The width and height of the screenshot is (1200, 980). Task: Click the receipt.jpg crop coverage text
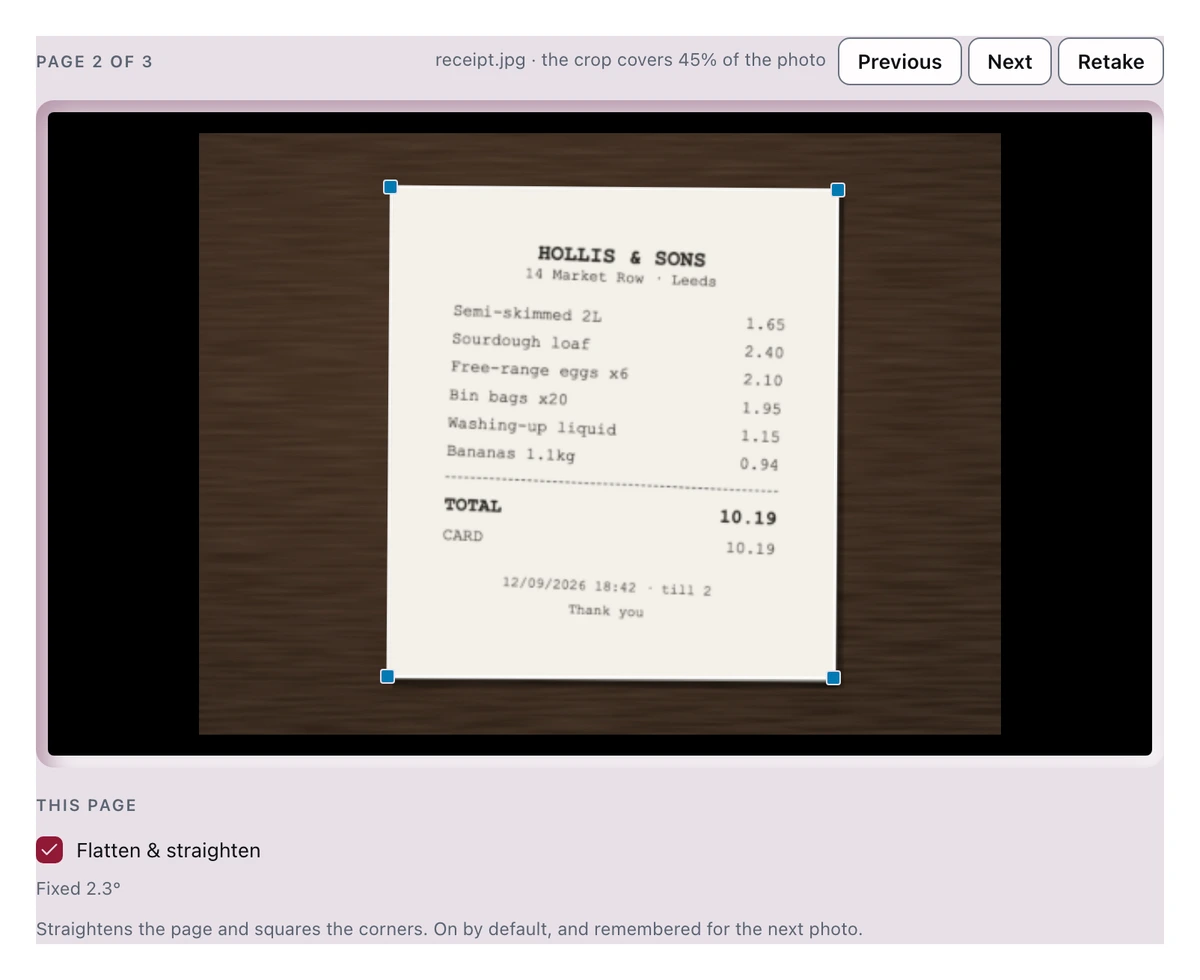click(x=630, y=60)
